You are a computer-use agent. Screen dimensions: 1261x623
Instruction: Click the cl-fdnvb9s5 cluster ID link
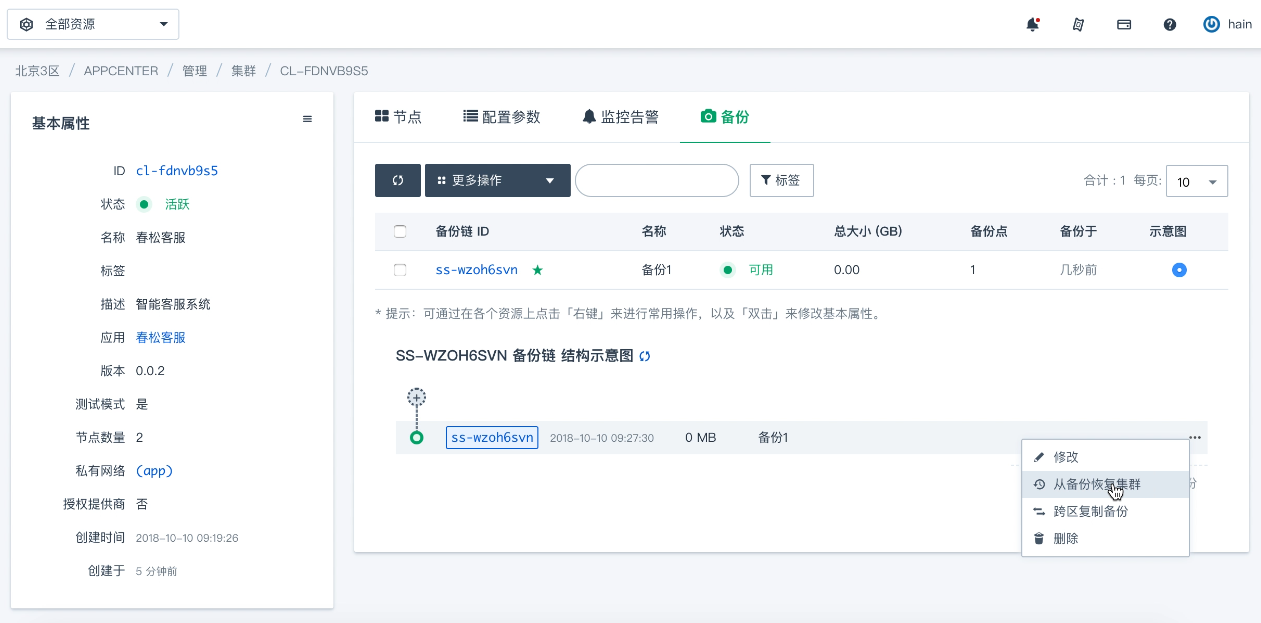click(x=177, y=171)
